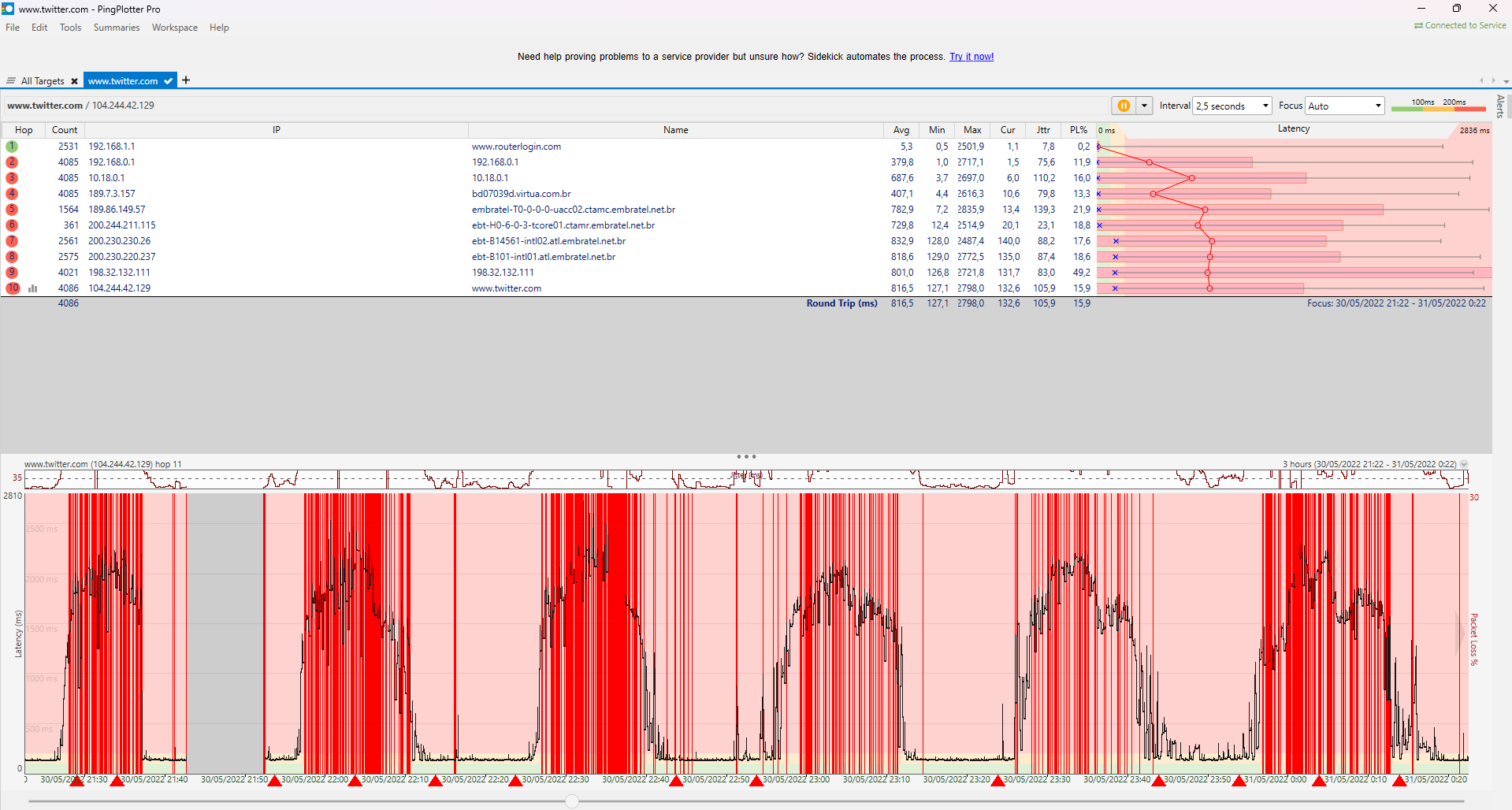Image resolution: width=1512 pixels, height=810 pixels.
Task: Add a new target tab with plus icon
Action: (x=186, y=80)
